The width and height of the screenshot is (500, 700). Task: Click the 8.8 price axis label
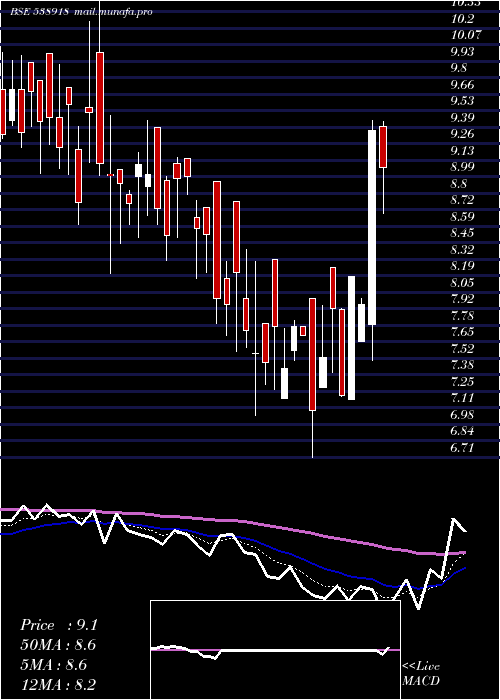[458, 183]
